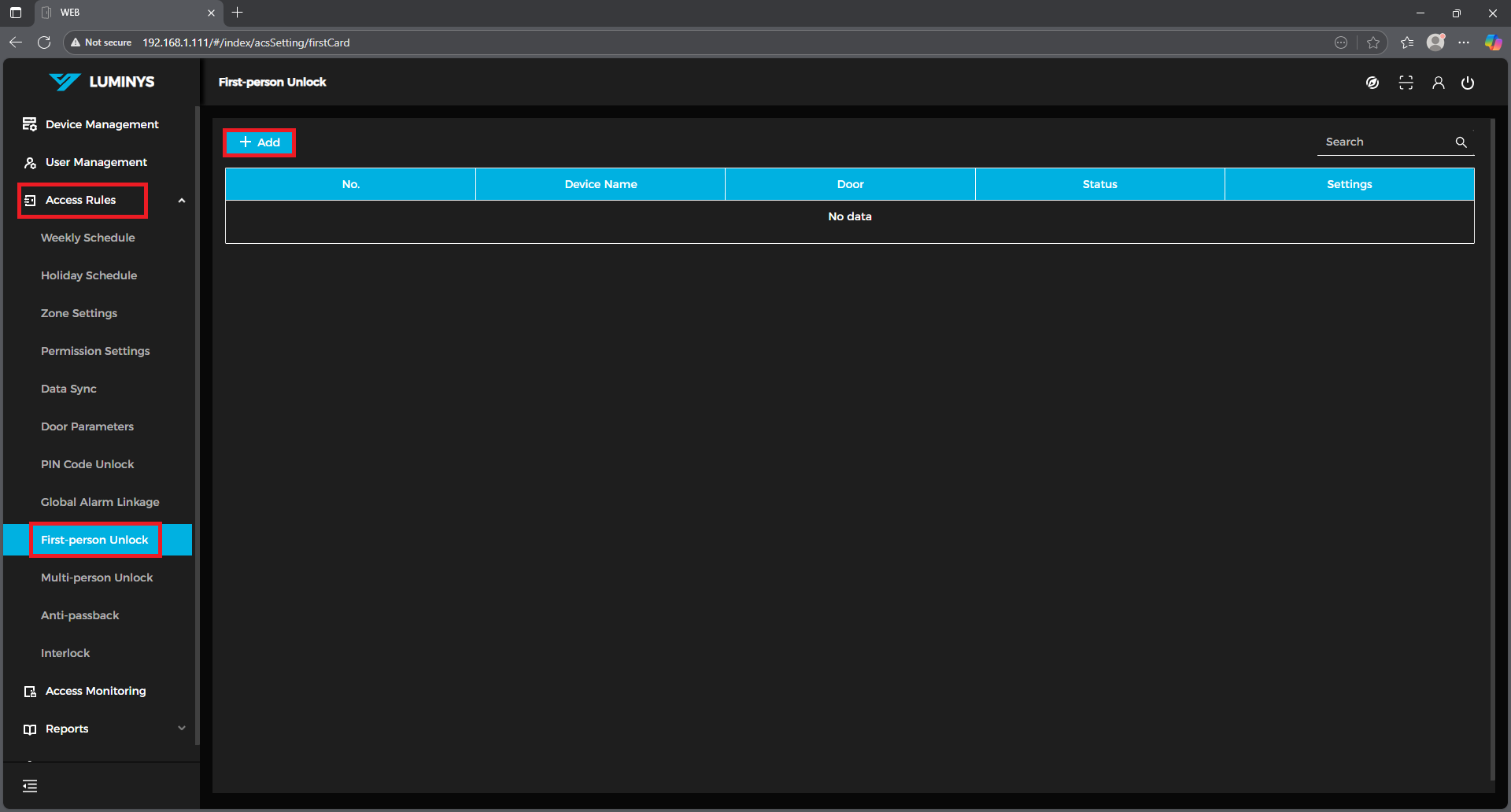Click into the Search input field
Viewport: 1511px width, 812px height.
click(1385, 142)
